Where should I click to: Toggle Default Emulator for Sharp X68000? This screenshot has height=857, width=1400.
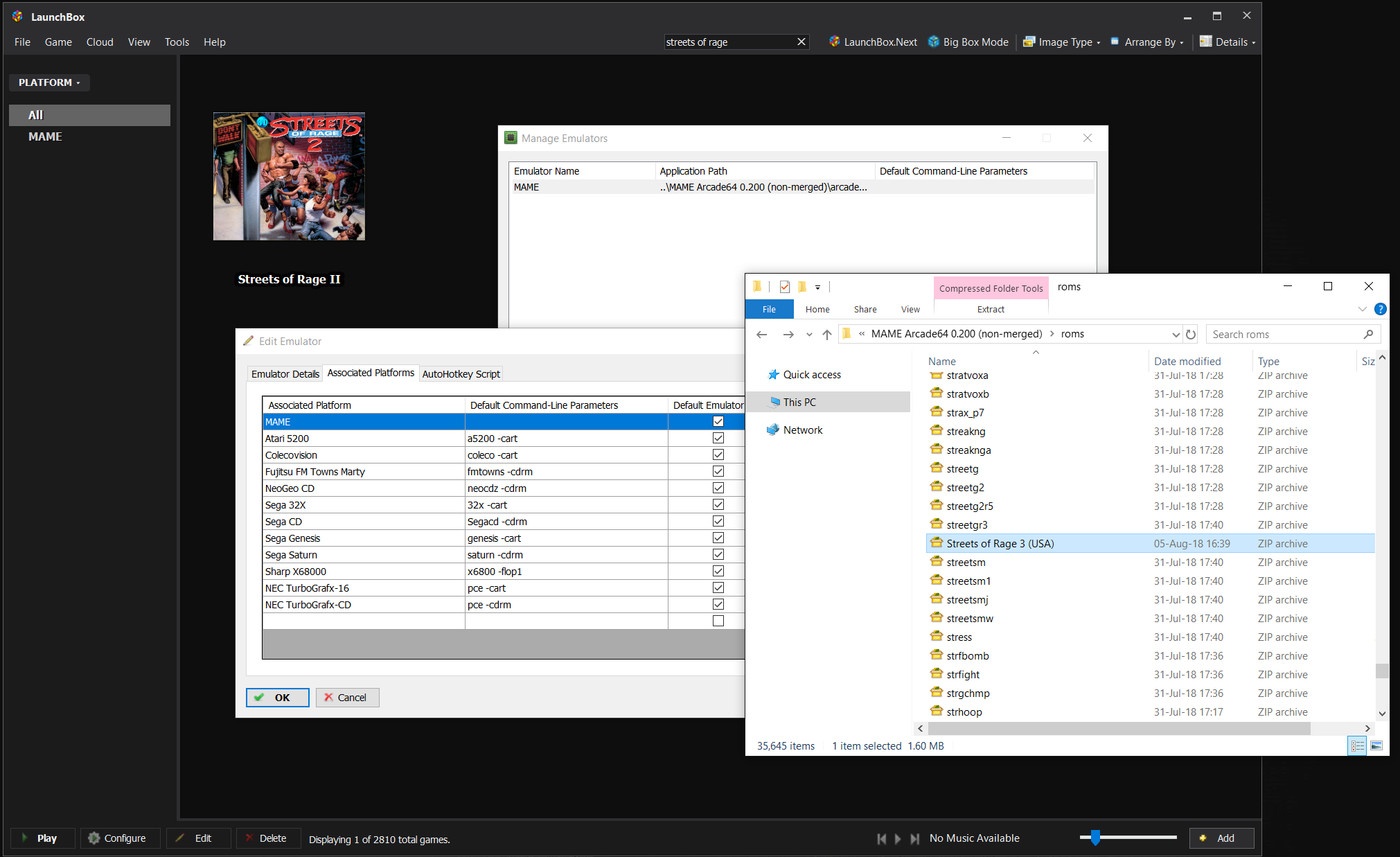[x=718, y=571]
